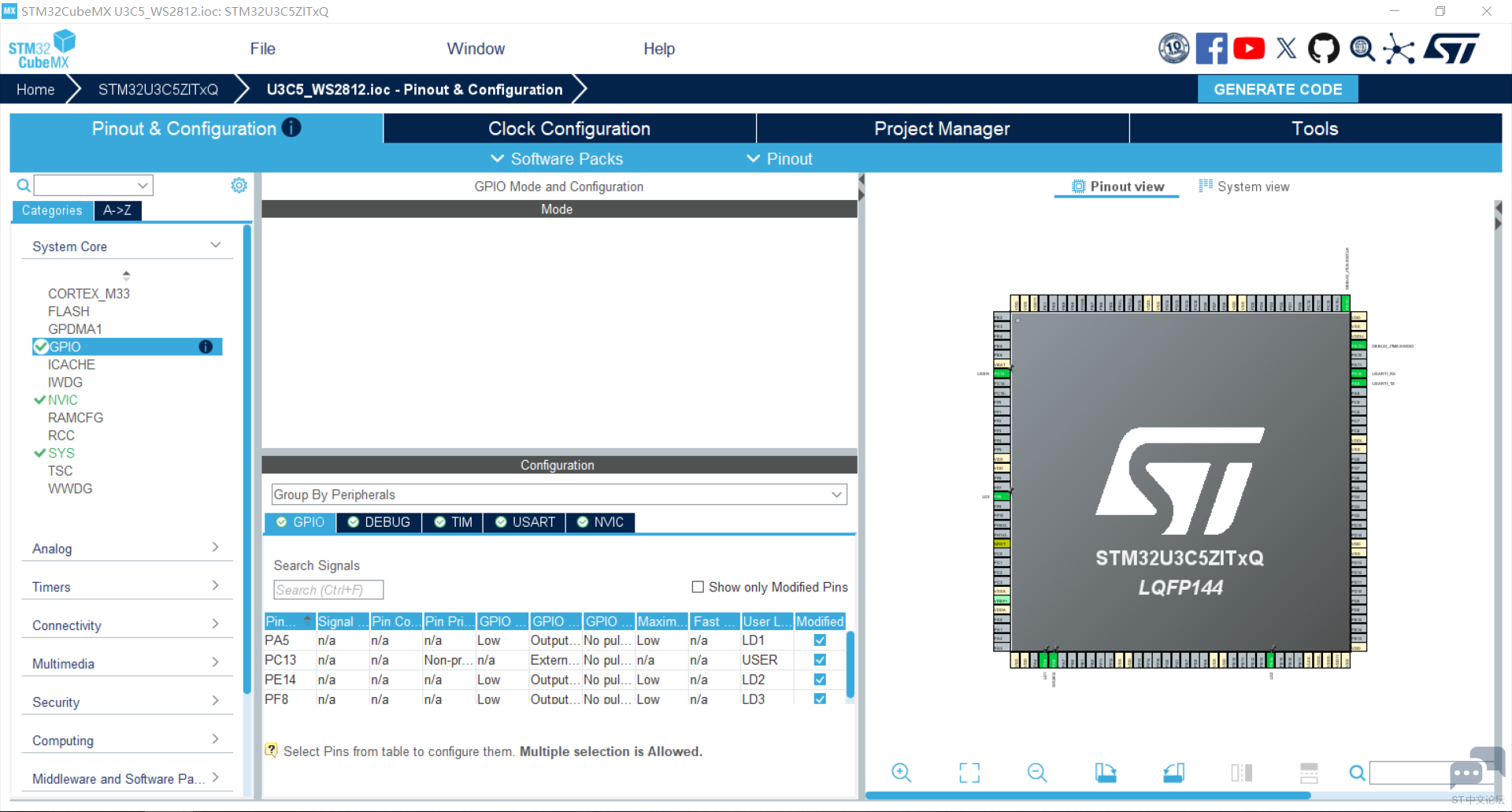Open the Pinout dropdown menu

tap(780, 158)
